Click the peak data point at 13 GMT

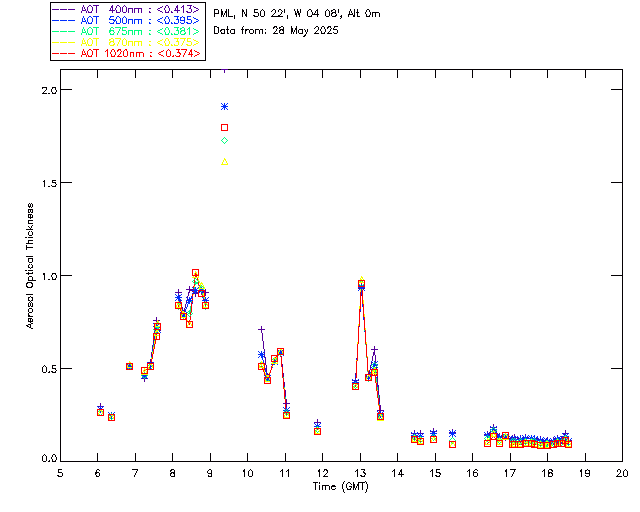[361, 284]
